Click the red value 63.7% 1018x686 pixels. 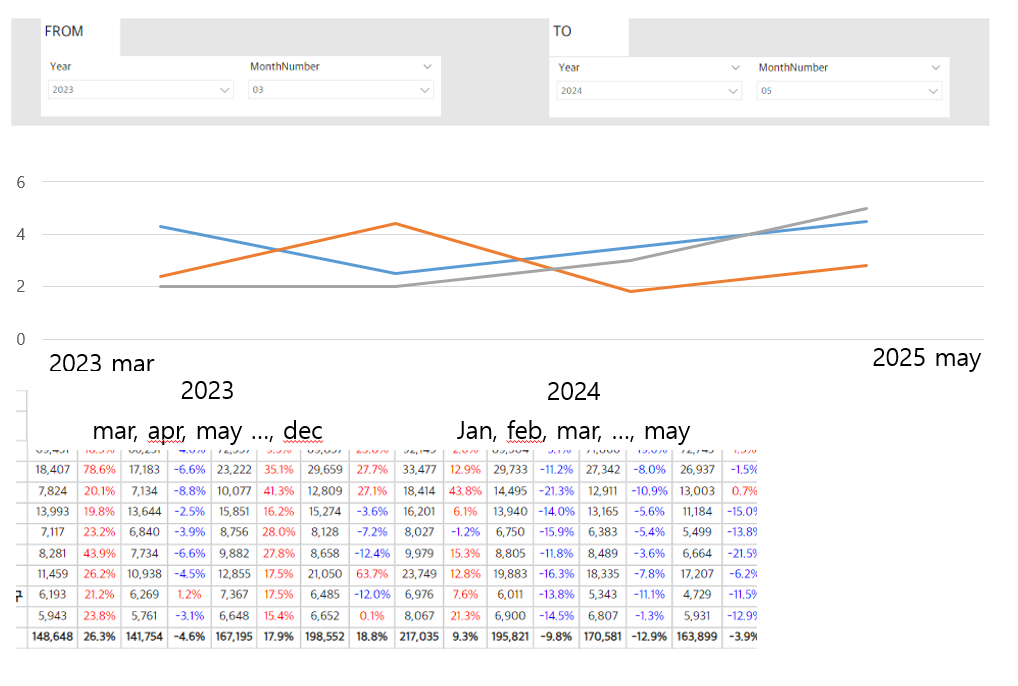pyautogui.click(x=372, y=574)
